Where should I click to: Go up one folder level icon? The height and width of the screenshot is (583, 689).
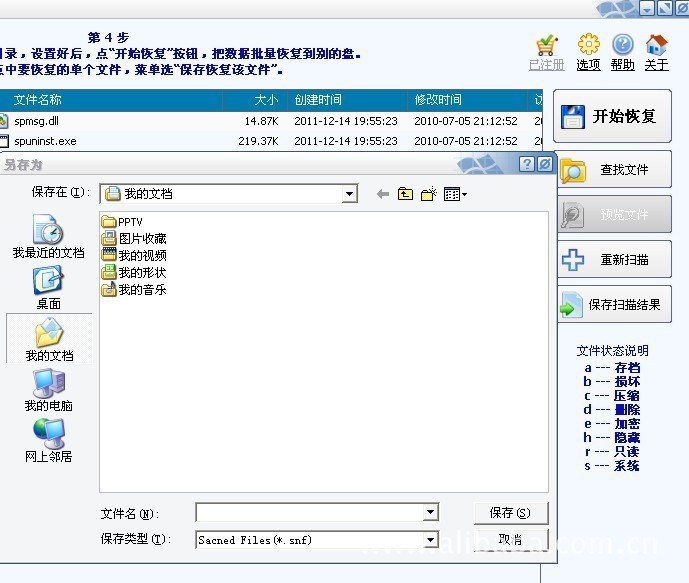[x=405, y=194]
